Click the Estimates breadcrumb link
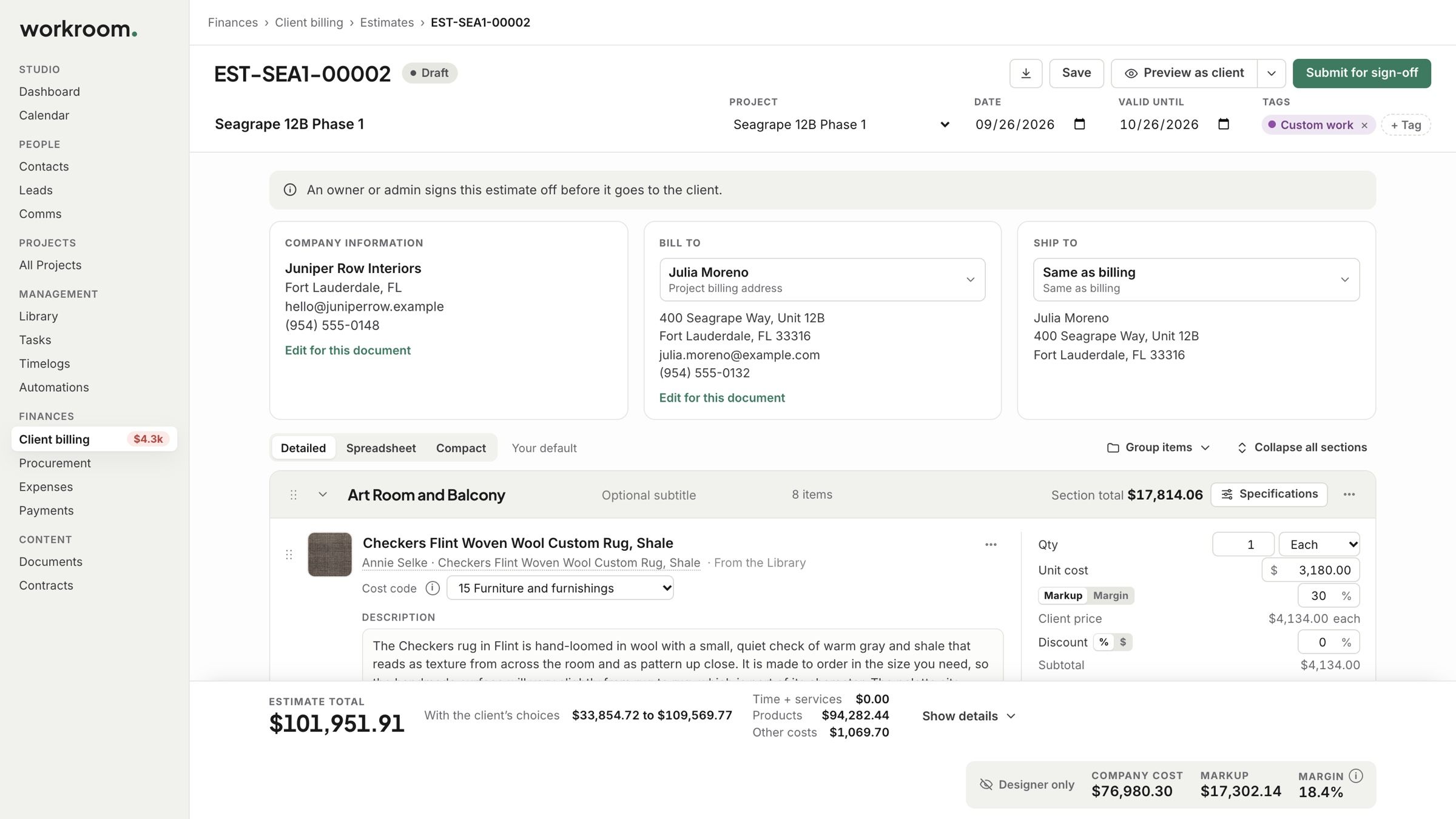Image resolution: width=1456 pixels, height=819 pixels. (386, 22)
